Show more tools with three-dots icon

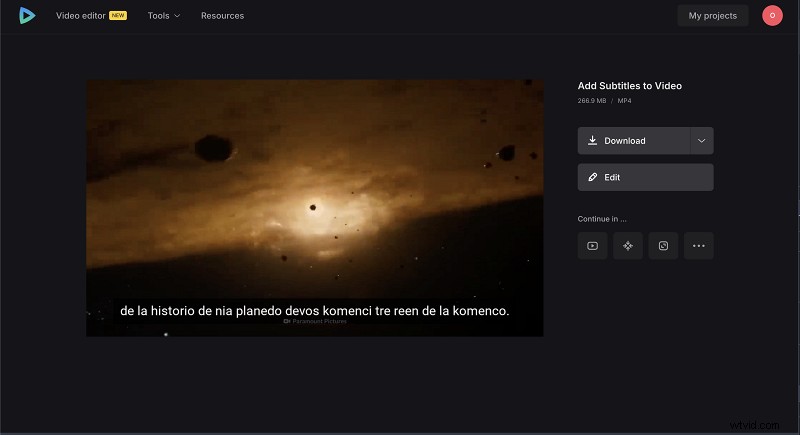coord(698,246)
